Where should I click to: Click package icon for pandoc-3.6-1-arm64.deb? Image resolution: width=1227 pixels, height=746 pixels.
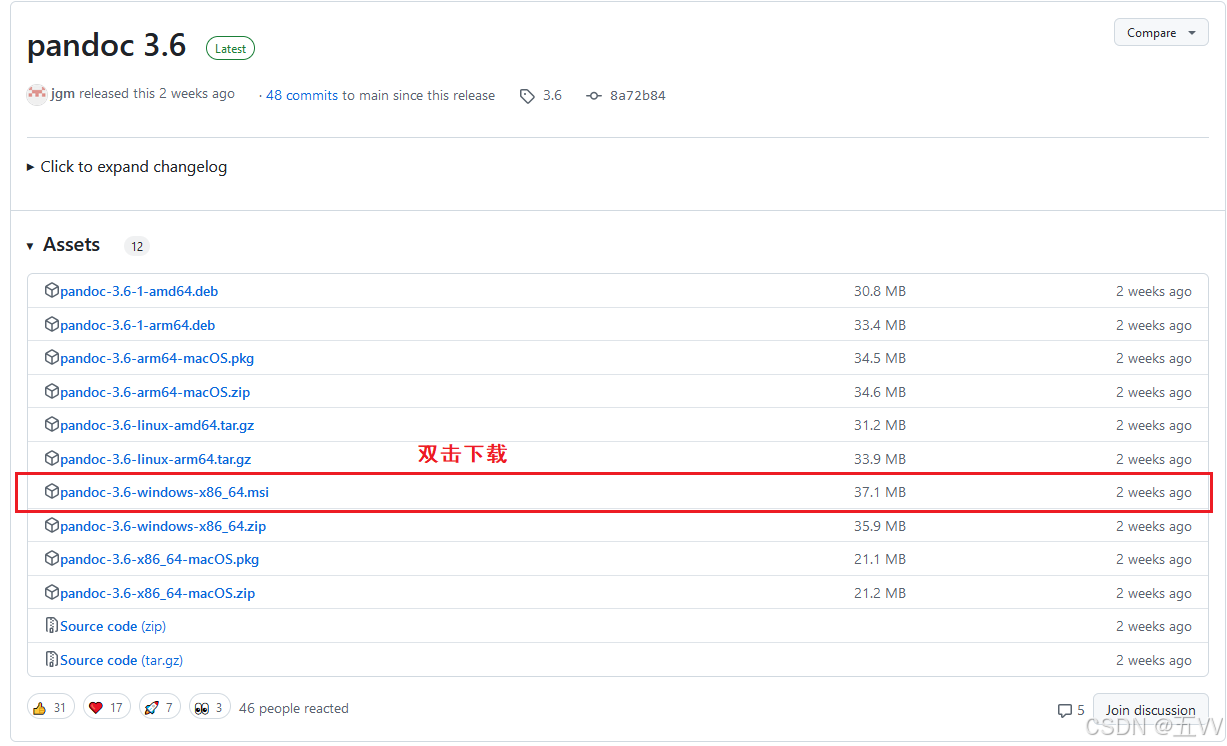pos(52,325)
